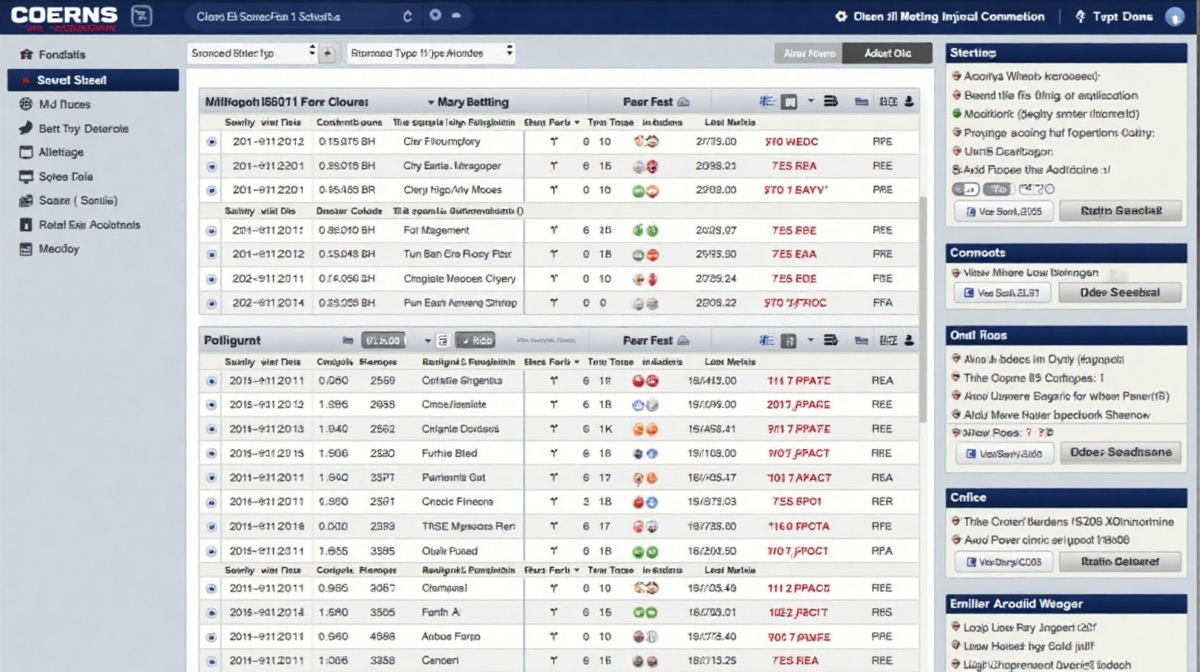
Task: Open the small arrow dropdown in Poliigurnt toolbar
Action: click(811, 340)
